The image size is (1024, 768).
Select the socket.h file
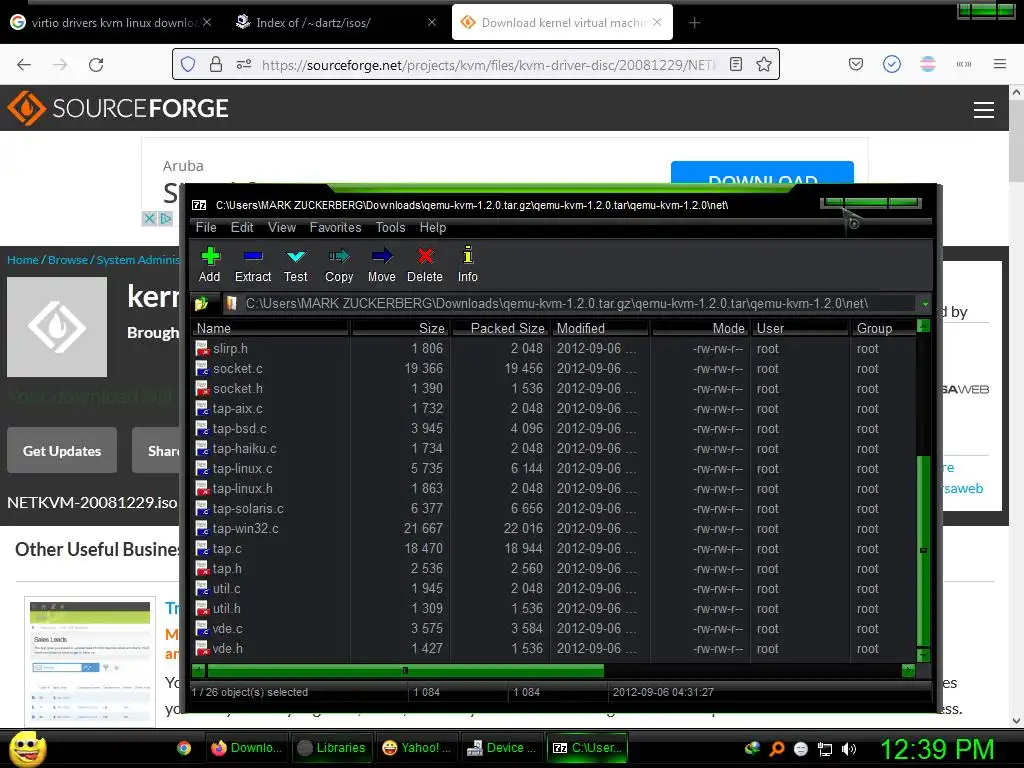point(554,389)
